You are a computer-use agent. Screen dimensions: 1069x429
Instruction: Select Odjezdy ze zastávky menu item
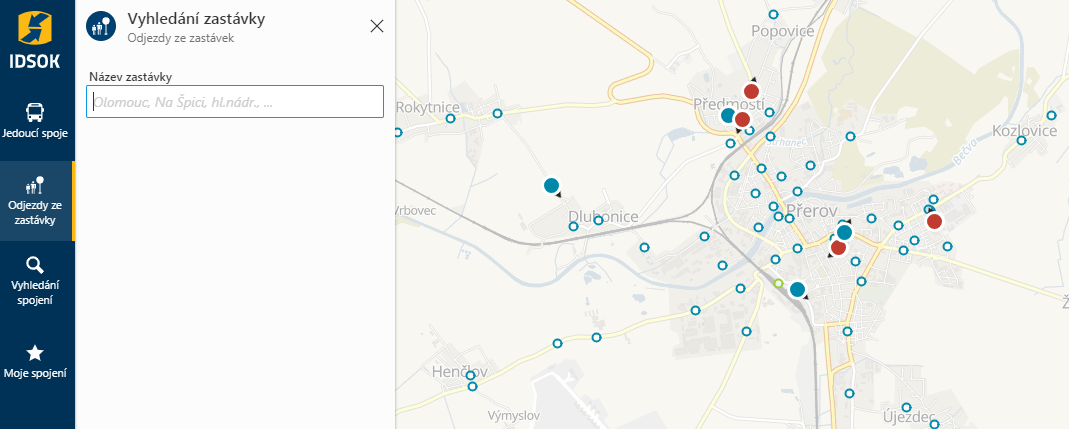(36, 200)
